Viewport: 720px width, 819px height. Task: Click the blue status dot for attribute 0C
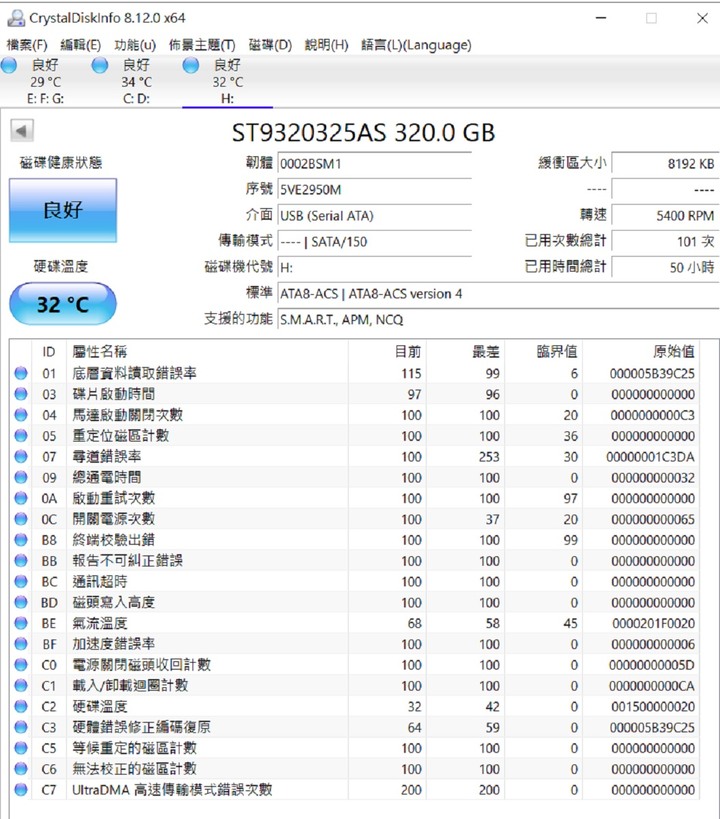coord(21,519)
